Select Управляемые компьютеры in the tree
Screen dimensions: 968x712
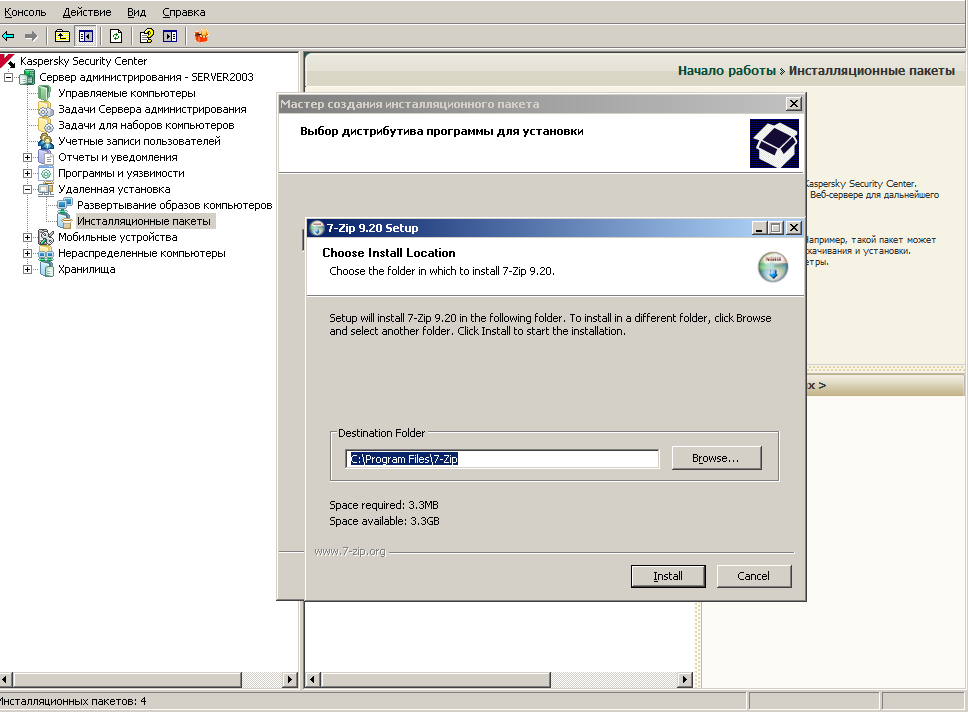pyautogui.click(x=127, y=93)
